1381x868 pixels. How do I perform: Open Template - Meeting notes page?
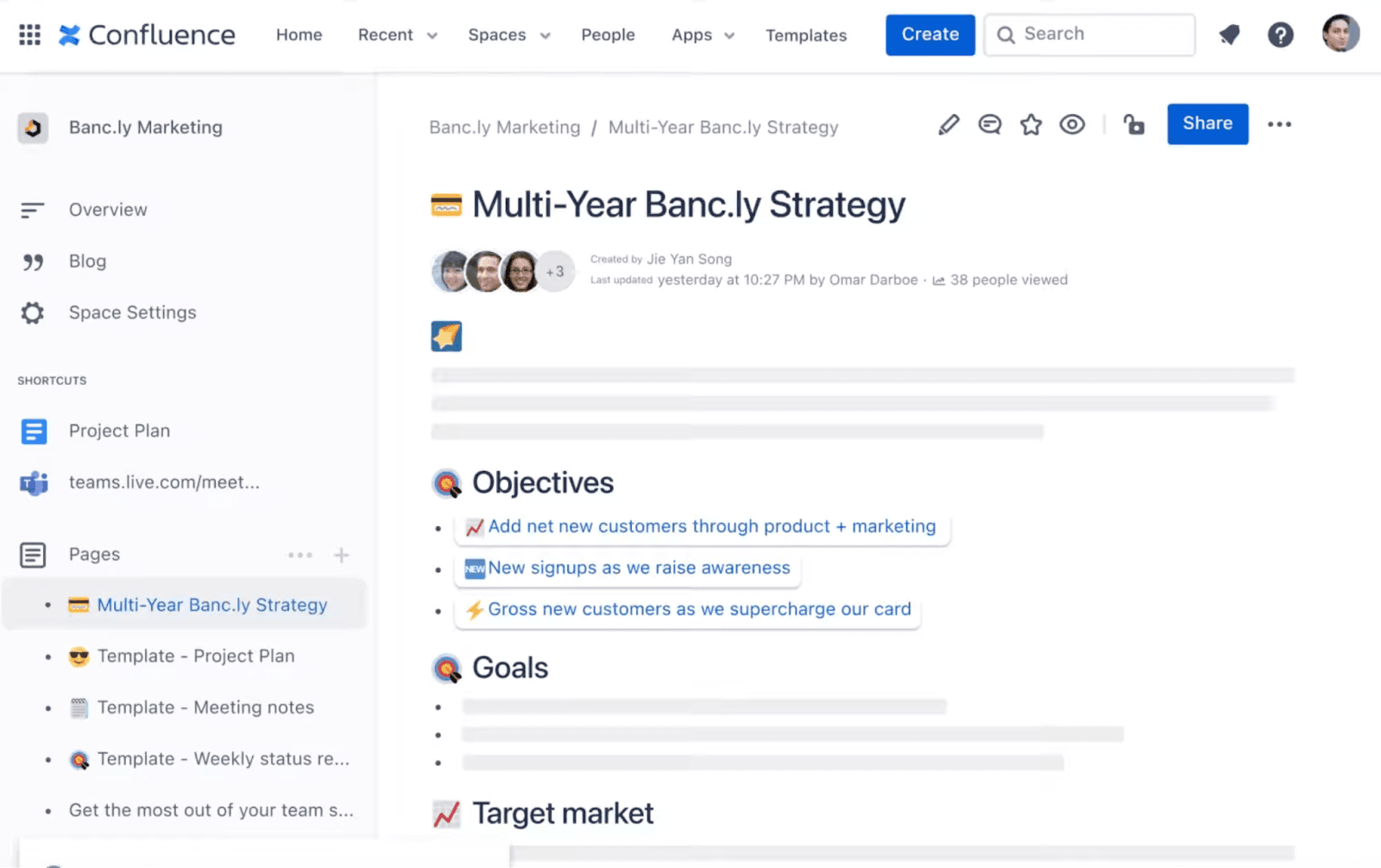(x=205, y=708)
